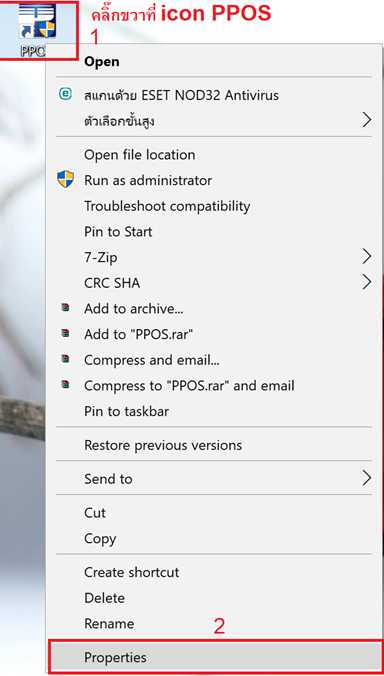Expand the ตัวเลือกขั้นสูง submenu arrow
Viewport: 384px width, 676px height.
coord(366,120)
